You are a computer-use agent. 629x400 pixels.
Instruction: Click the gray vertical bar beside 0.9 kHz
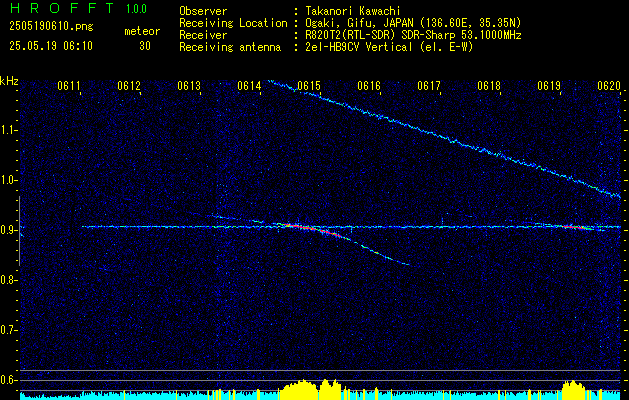(x=19, y=231)
